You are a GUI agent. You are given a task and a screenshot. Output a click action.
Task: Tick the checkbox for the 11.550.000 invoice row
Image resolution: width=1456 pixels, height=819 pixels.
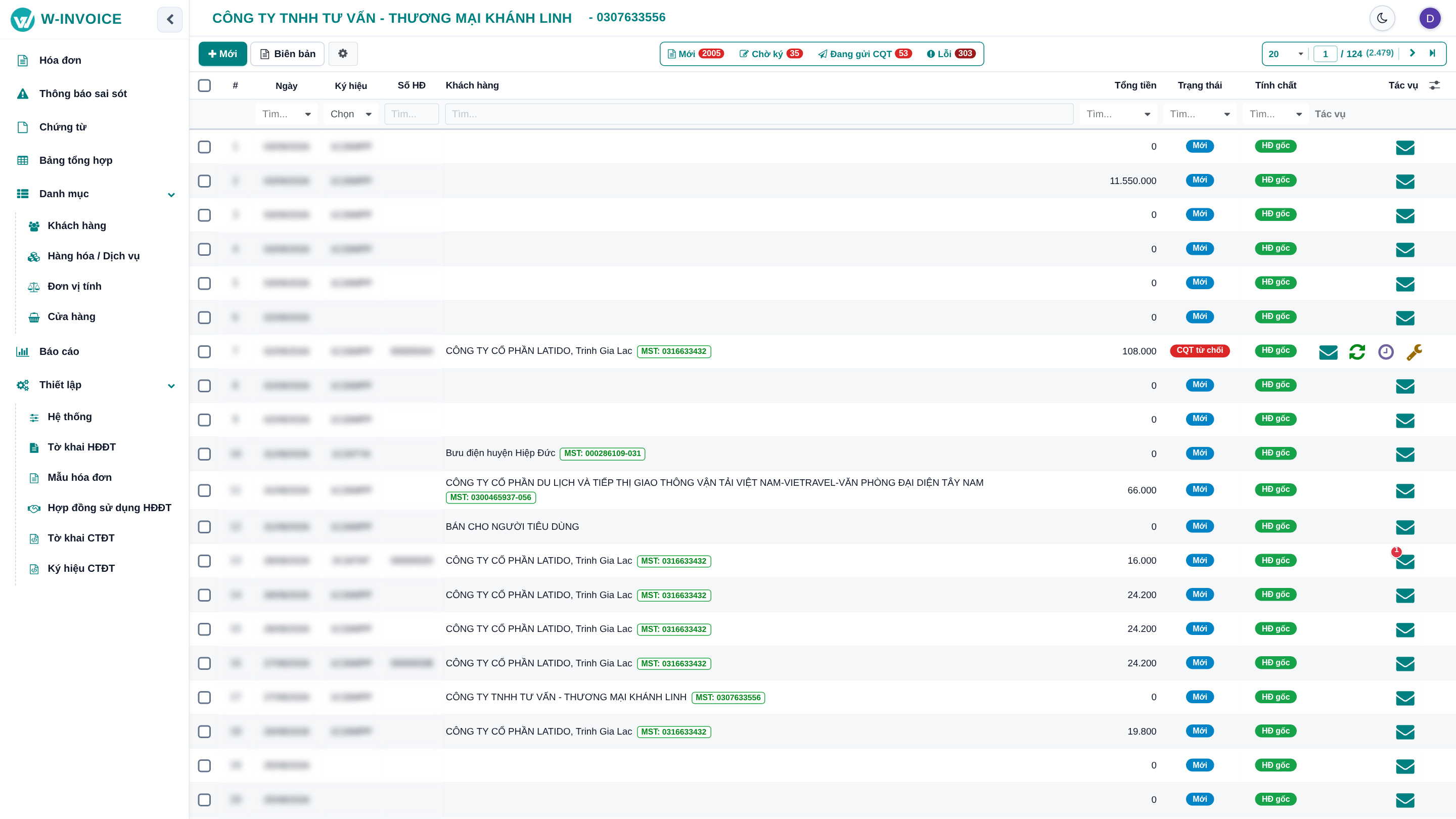coord(204,181)
